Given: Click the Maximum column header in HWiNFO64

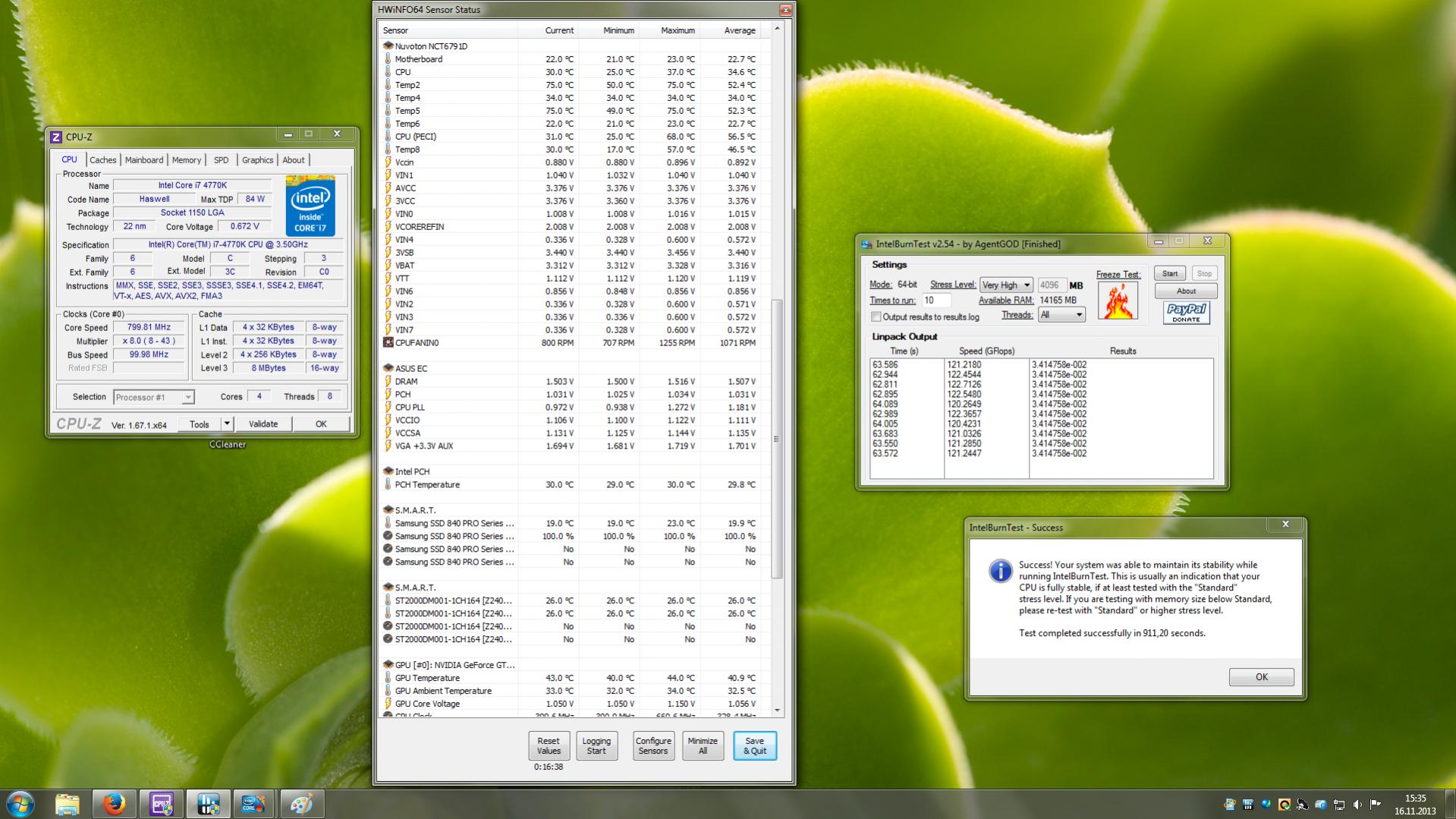Looking at the screenshot, I should [668, 30].
